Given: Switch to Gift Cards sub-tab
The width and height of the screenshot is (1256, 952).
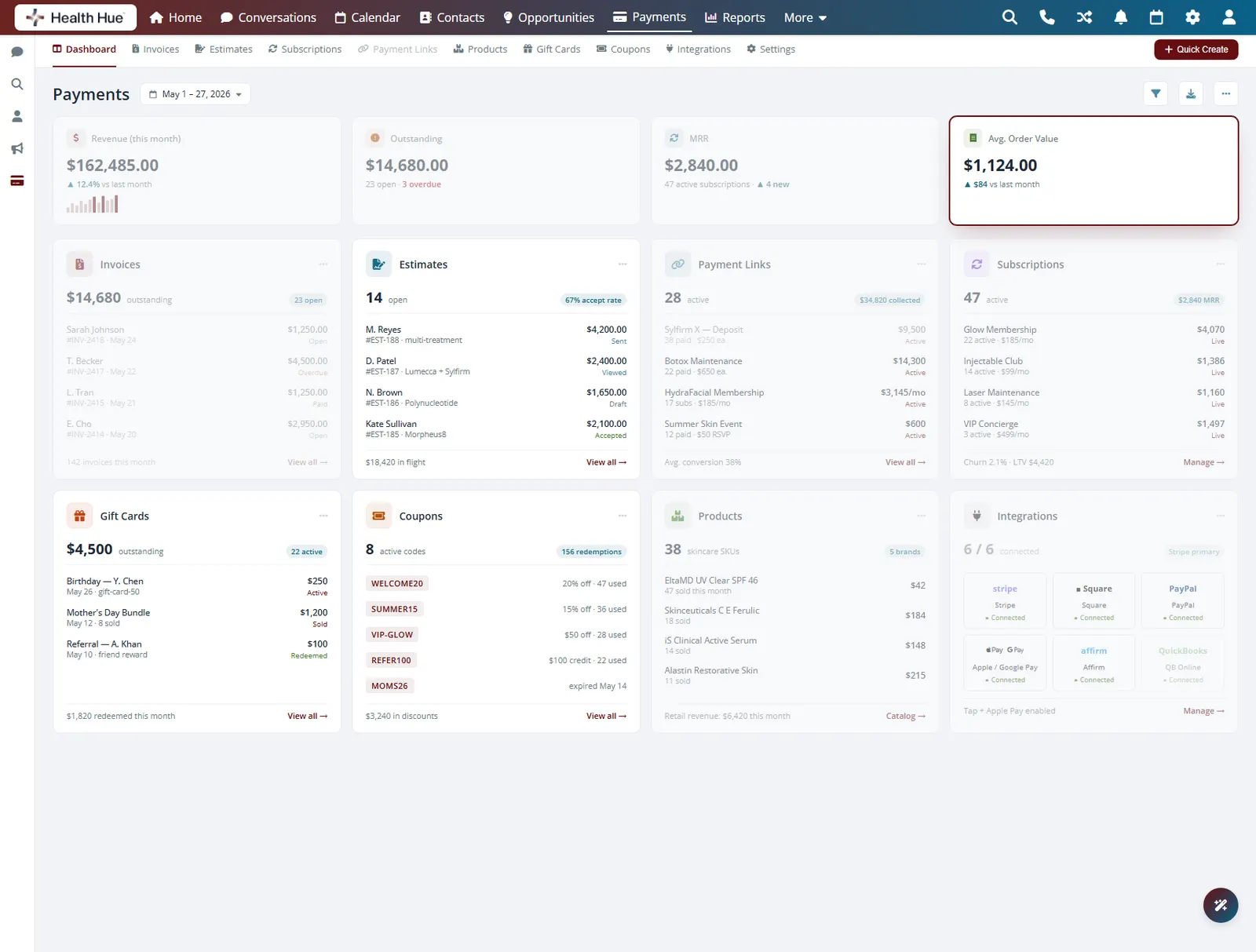Looking at the screenshot, I should tap(552, 49).
